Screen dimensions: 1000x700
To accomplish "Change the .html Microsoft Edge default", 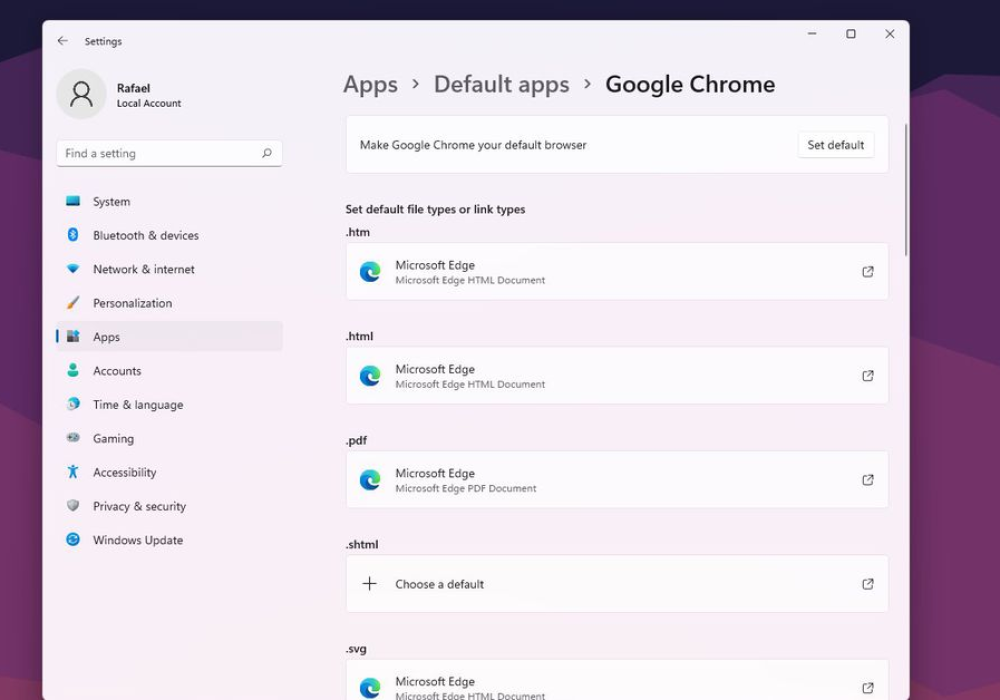I will pos(617,376).
